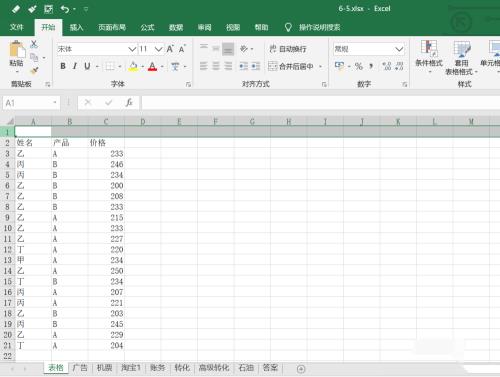
Task: Select column C header
Action: [x=106, y=121]
